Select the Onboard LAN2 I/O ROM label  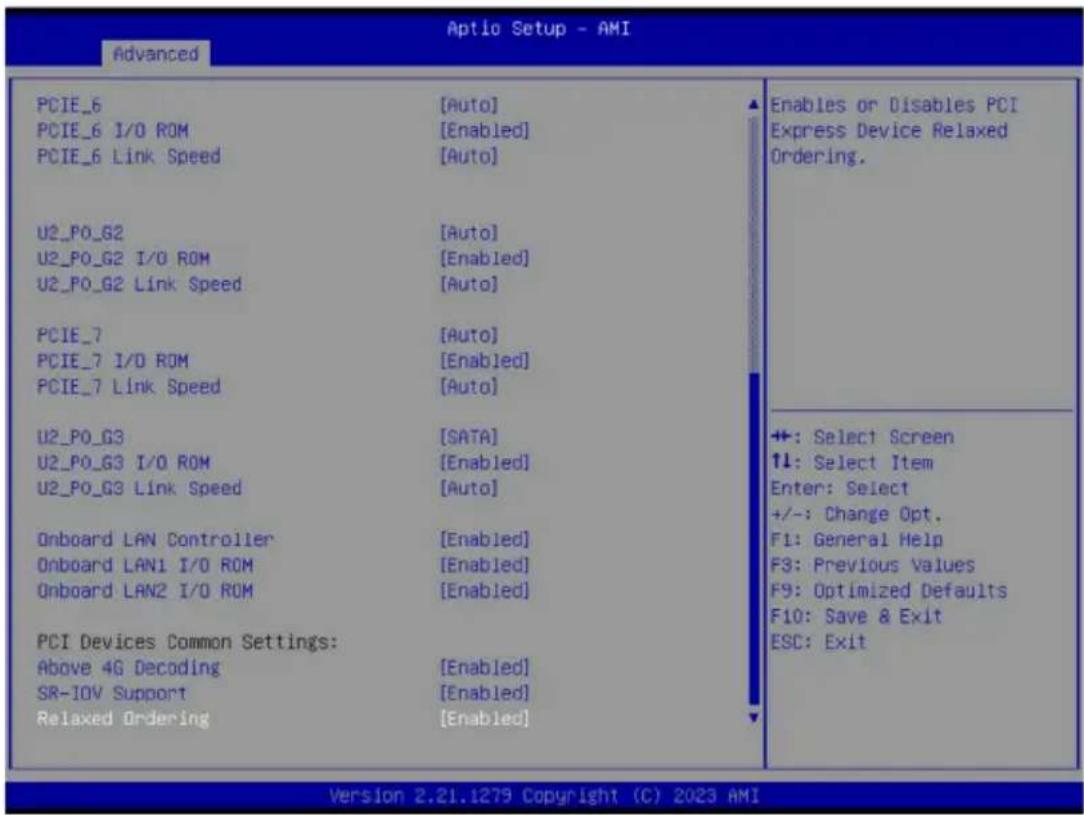click(144, 590)
